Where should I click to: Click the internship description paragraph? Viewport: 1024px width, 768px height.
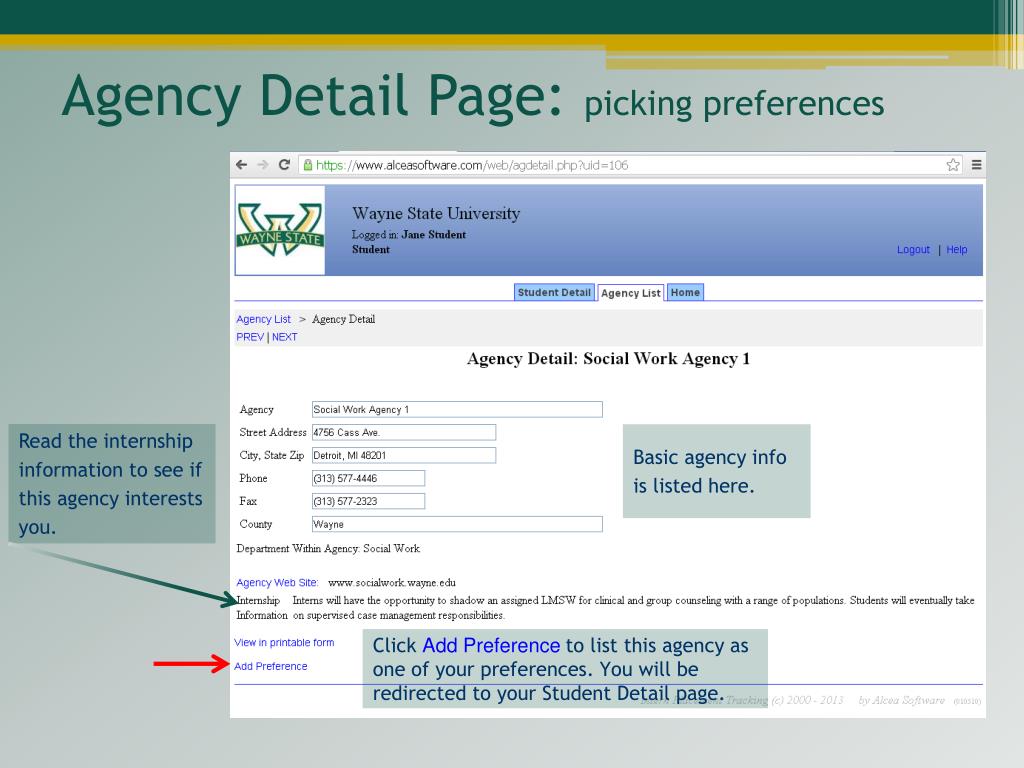click(x=633, y=607)
